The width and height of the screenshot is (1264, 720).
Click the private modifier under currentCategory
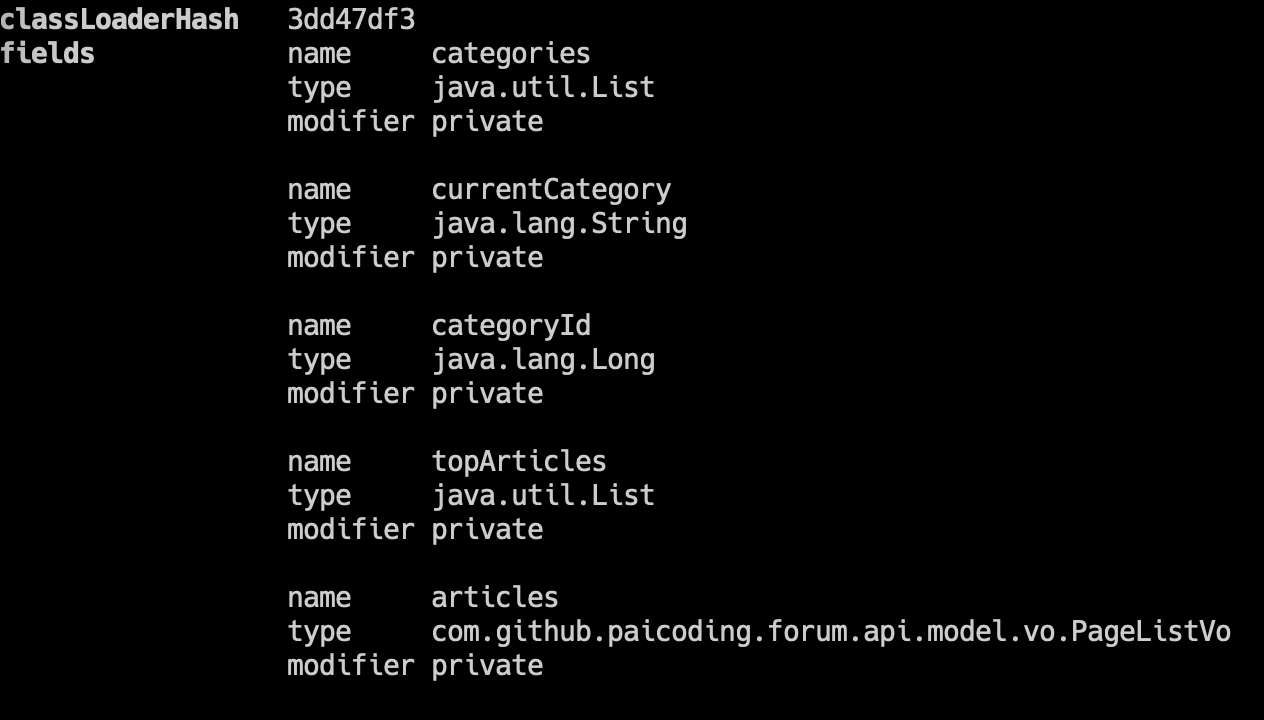pyautogui.click(x=487, y=258)
